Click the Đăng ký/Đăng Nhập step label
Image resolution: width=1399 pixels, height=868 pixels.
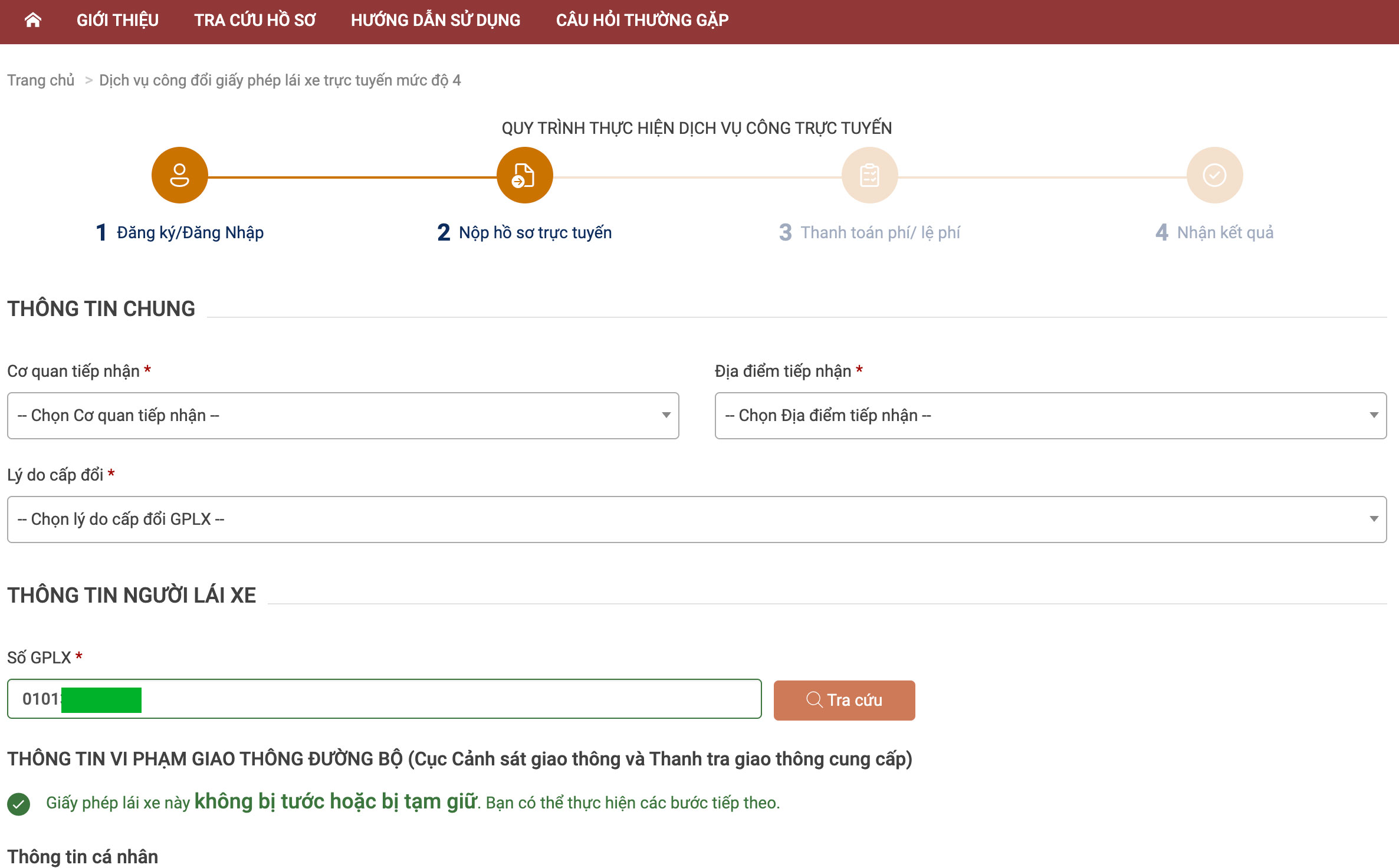190,232
